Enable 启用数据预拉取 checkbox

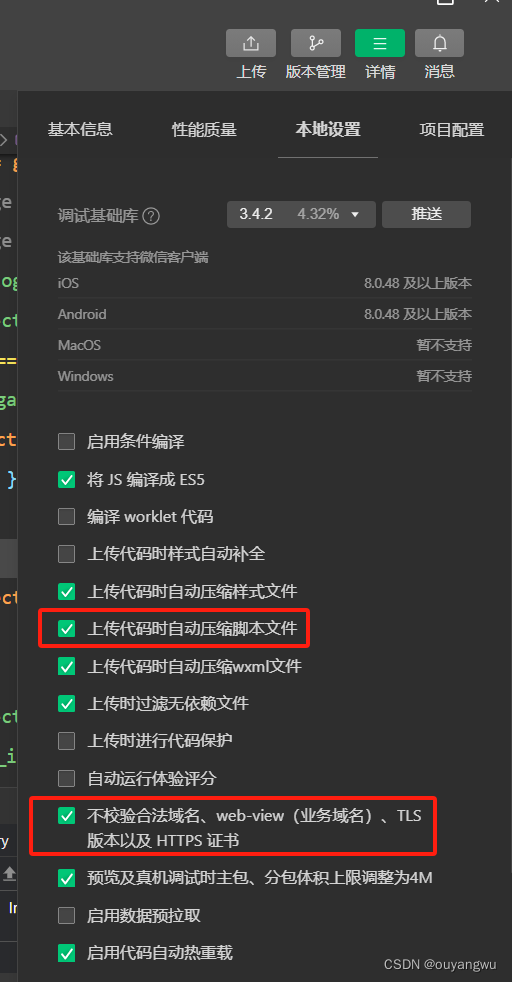click(66, 916)
